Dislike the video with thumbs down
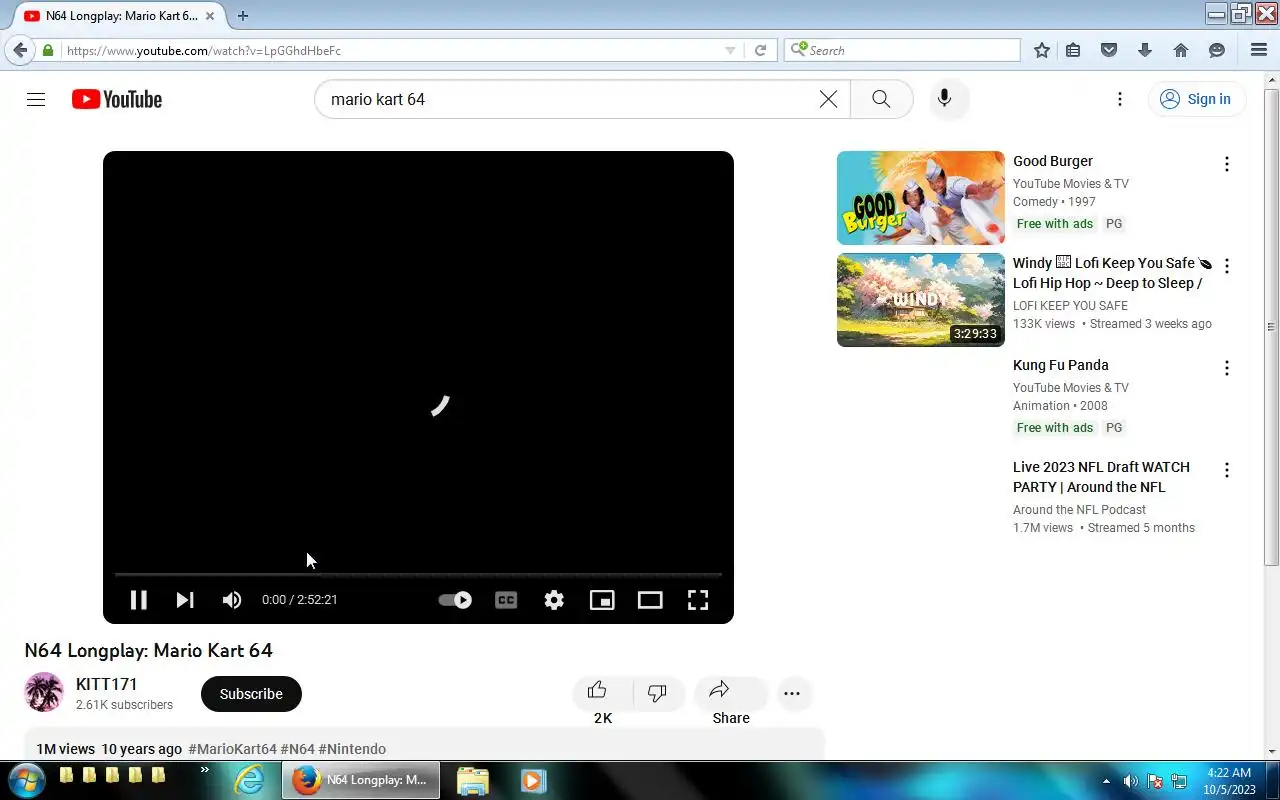1280x800 pixels. 657,692
